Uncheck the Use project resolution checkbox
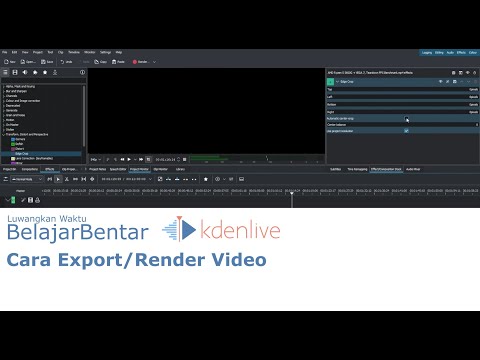 click(406, 131)
